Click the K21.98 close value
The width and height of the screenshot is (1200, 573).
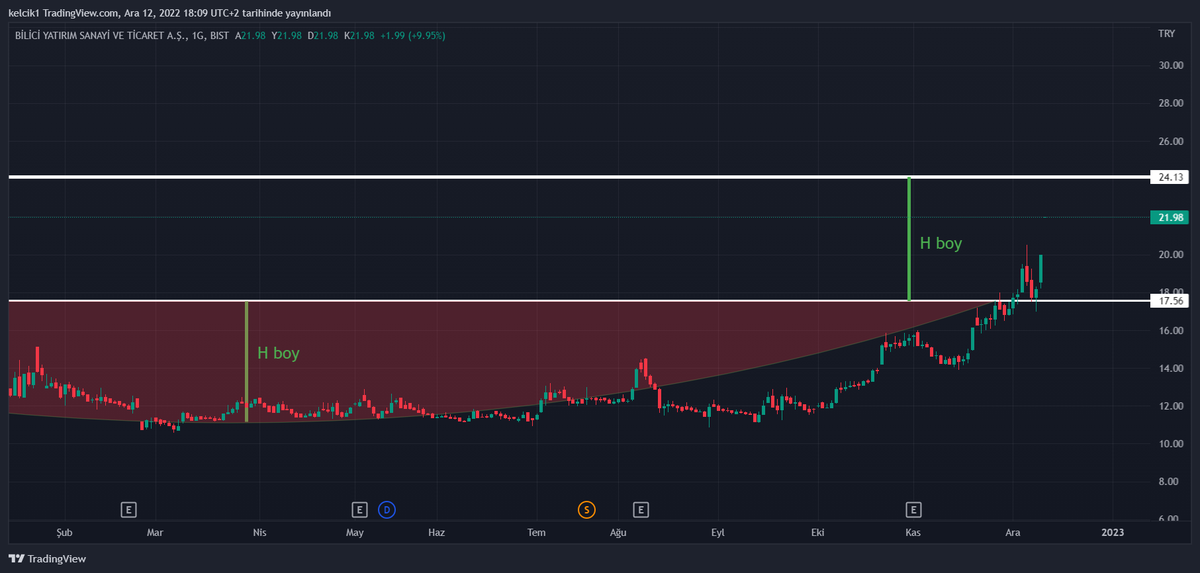point(359,36)
